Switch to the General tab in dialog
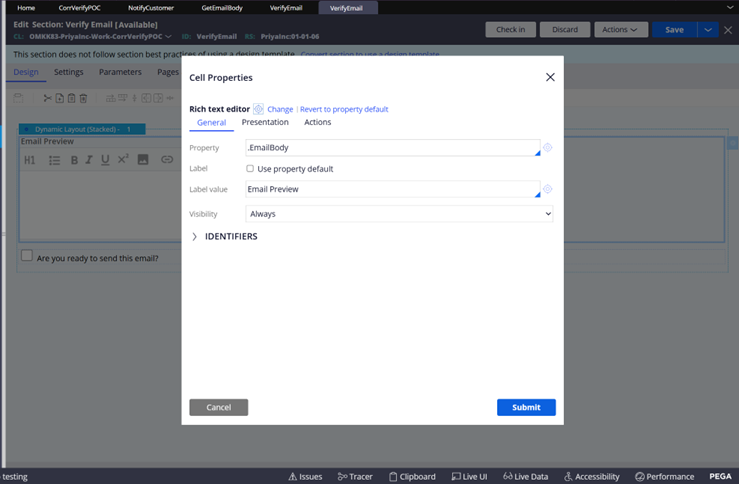 pos(211,123)
